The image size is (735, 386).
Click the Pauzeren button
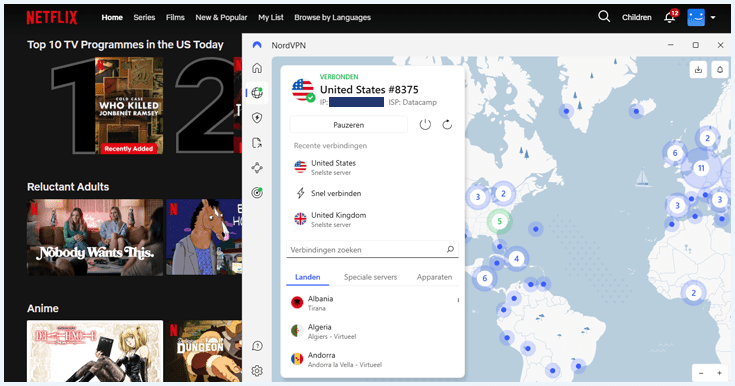pos(348,125)
